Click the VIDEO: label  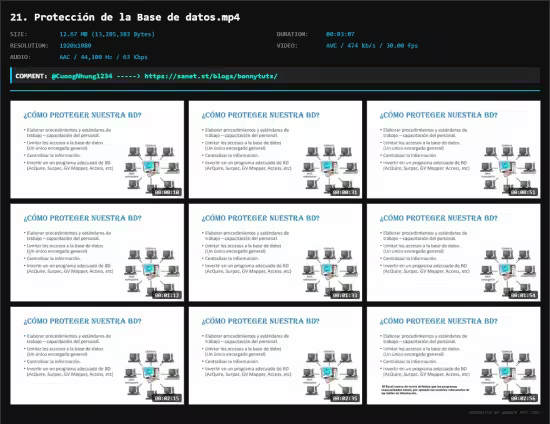click(287, 46)
